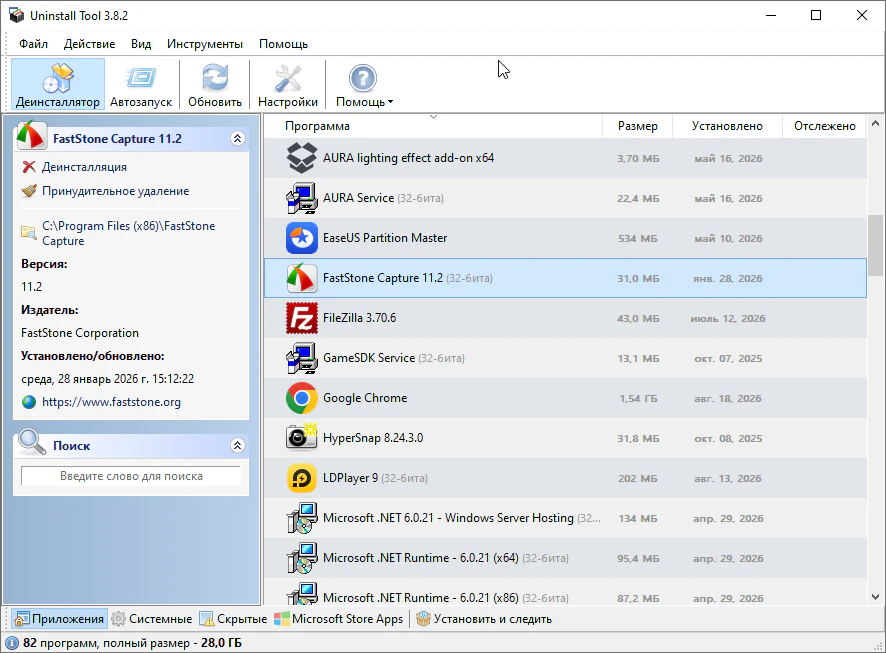Collapse the FastStone Capture 11.2 details panel

click(x=238, y=138)
